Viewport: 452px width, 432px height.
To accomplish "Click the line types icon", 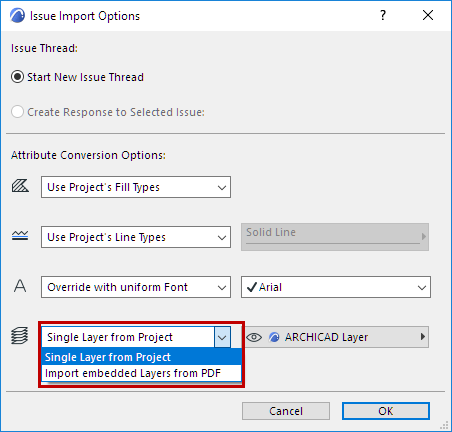I will click(20, 236).
